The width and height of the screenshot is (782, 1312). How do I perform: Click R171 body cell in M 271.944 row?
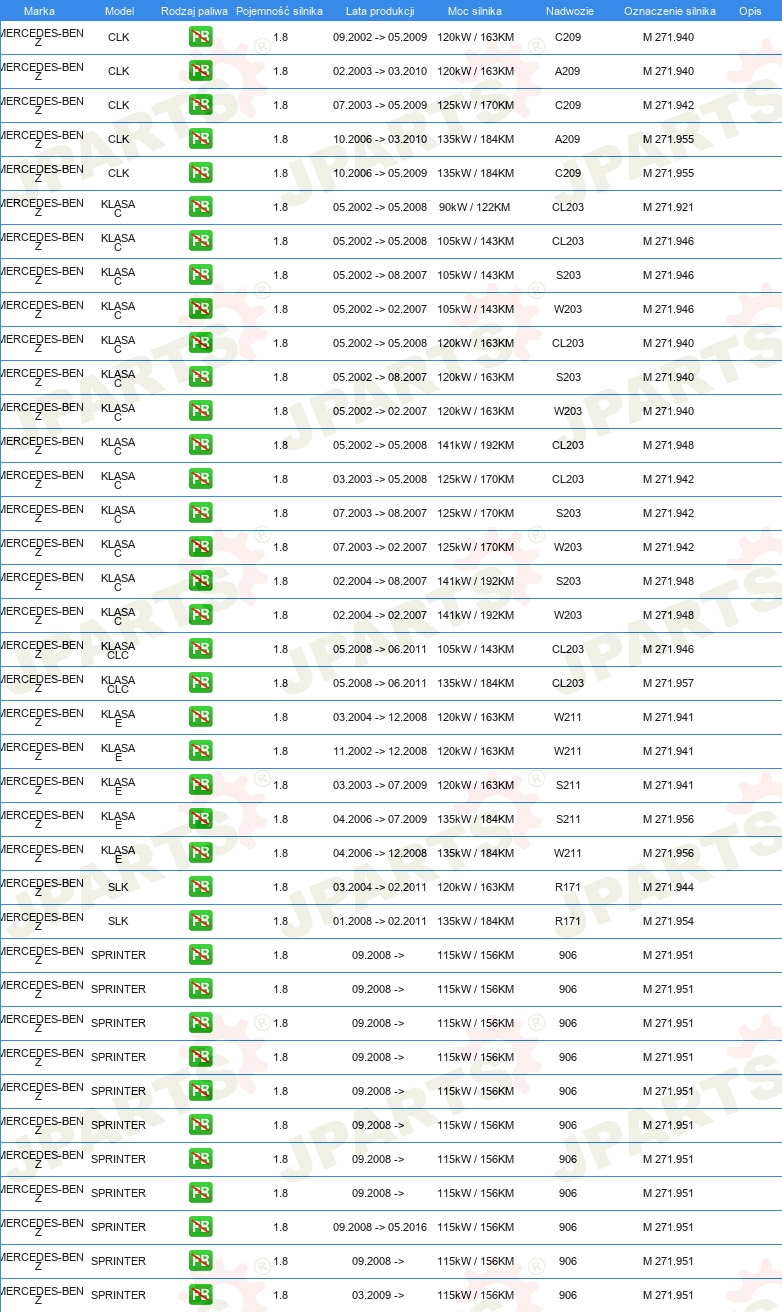[568, 888]
